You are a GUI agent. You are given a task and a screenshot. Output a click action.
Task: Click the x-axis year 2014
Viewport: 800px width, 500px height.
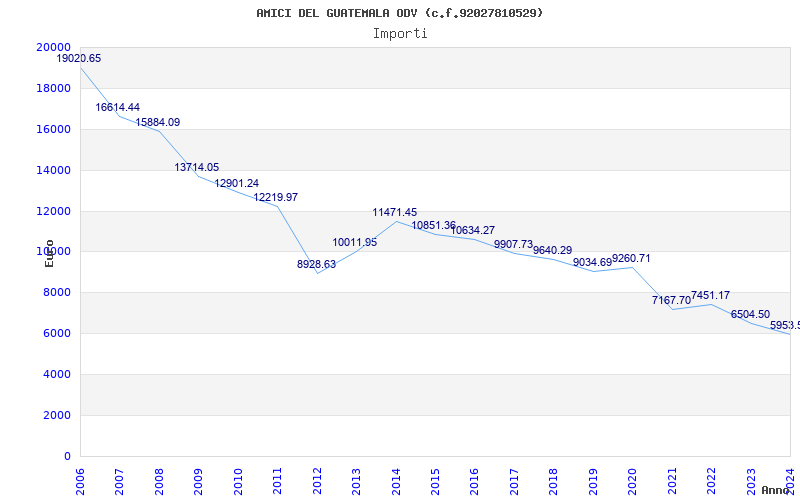click(396, 481)
